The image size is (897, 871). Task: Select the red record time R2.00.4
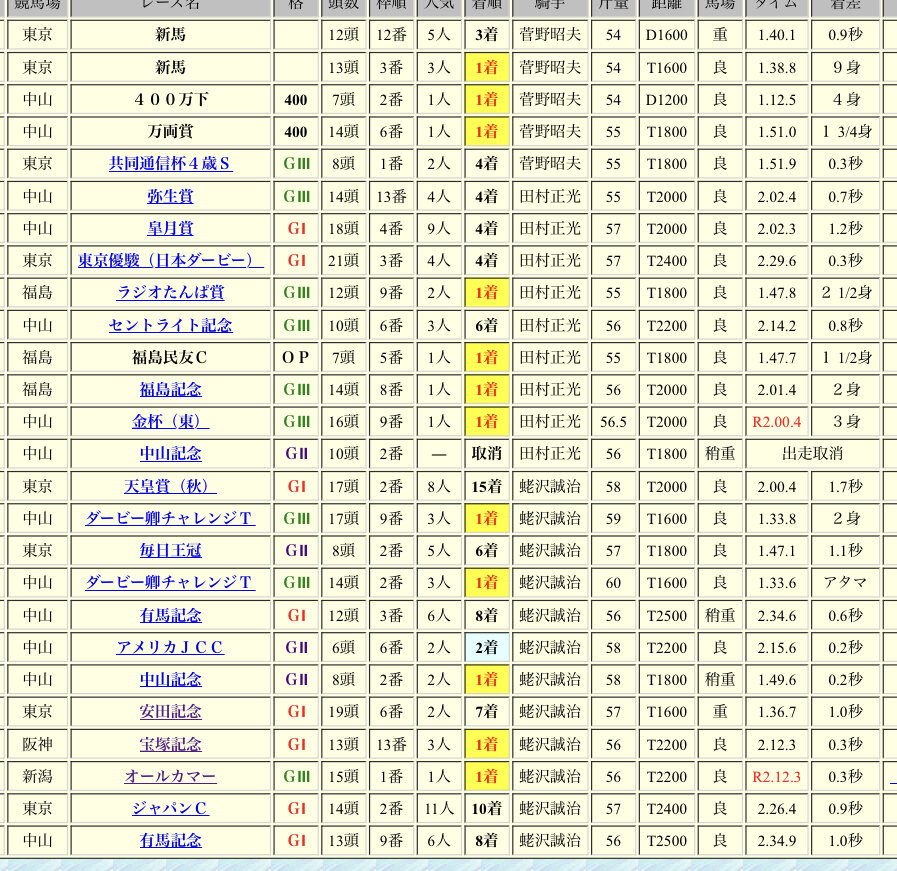pos(776,422)
